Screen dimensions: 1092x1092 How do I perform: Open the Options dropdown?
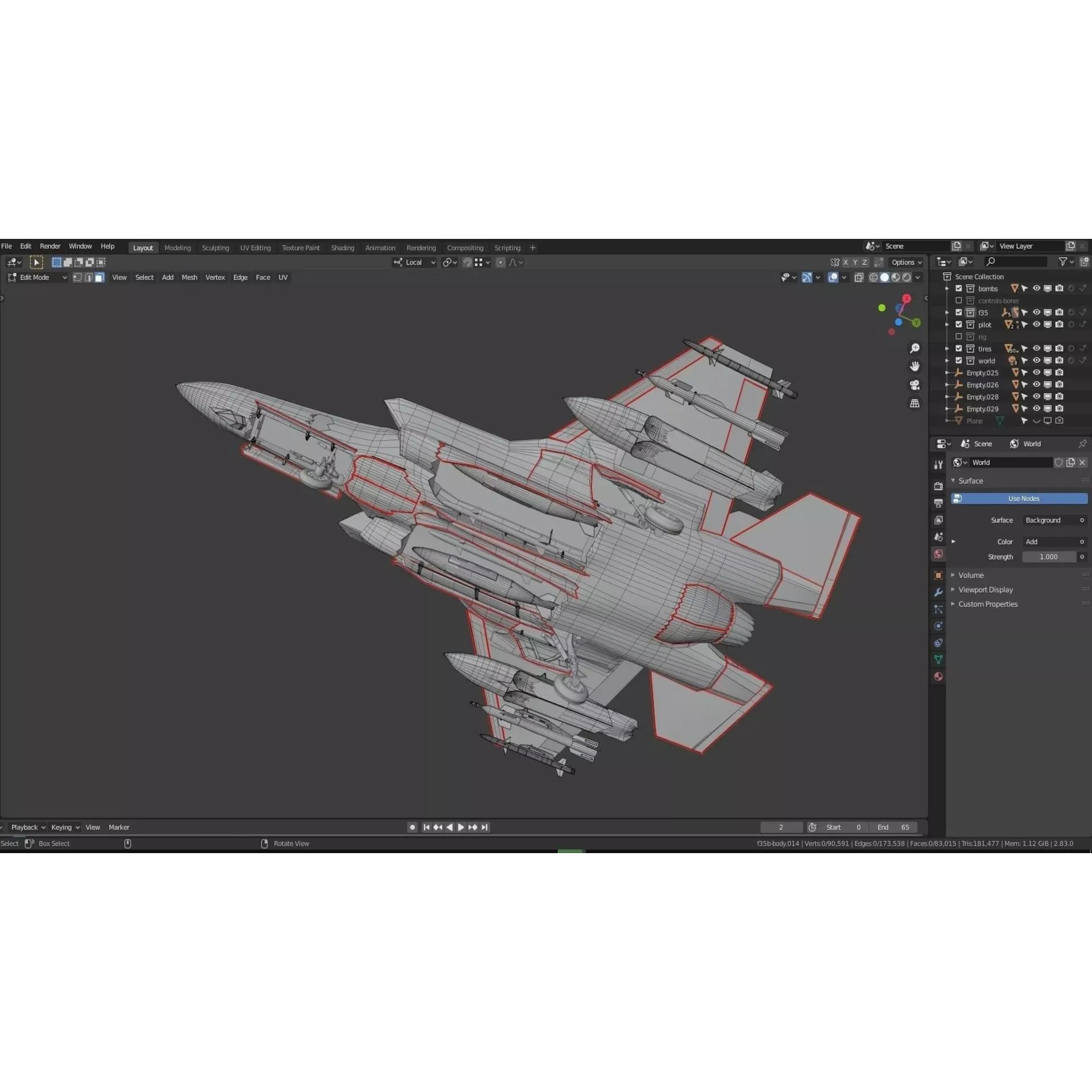907,262
